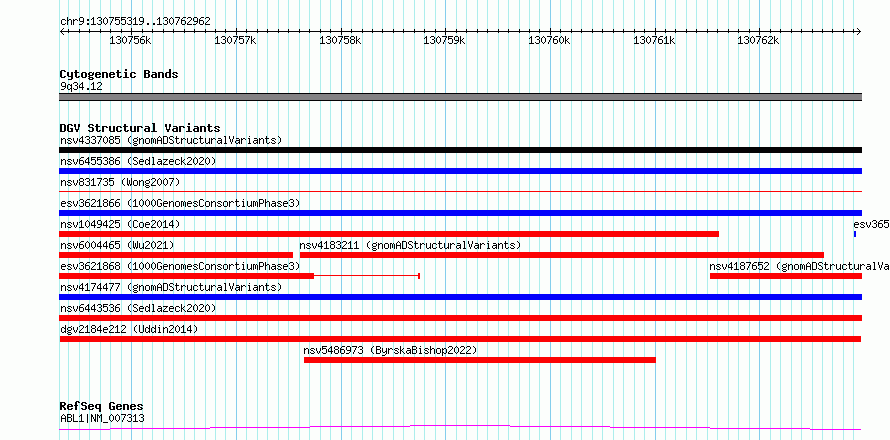Open the nsv4337085 (gnomADStructuralVariants) label
Screen dimensions: 890x440
point(171,140)
